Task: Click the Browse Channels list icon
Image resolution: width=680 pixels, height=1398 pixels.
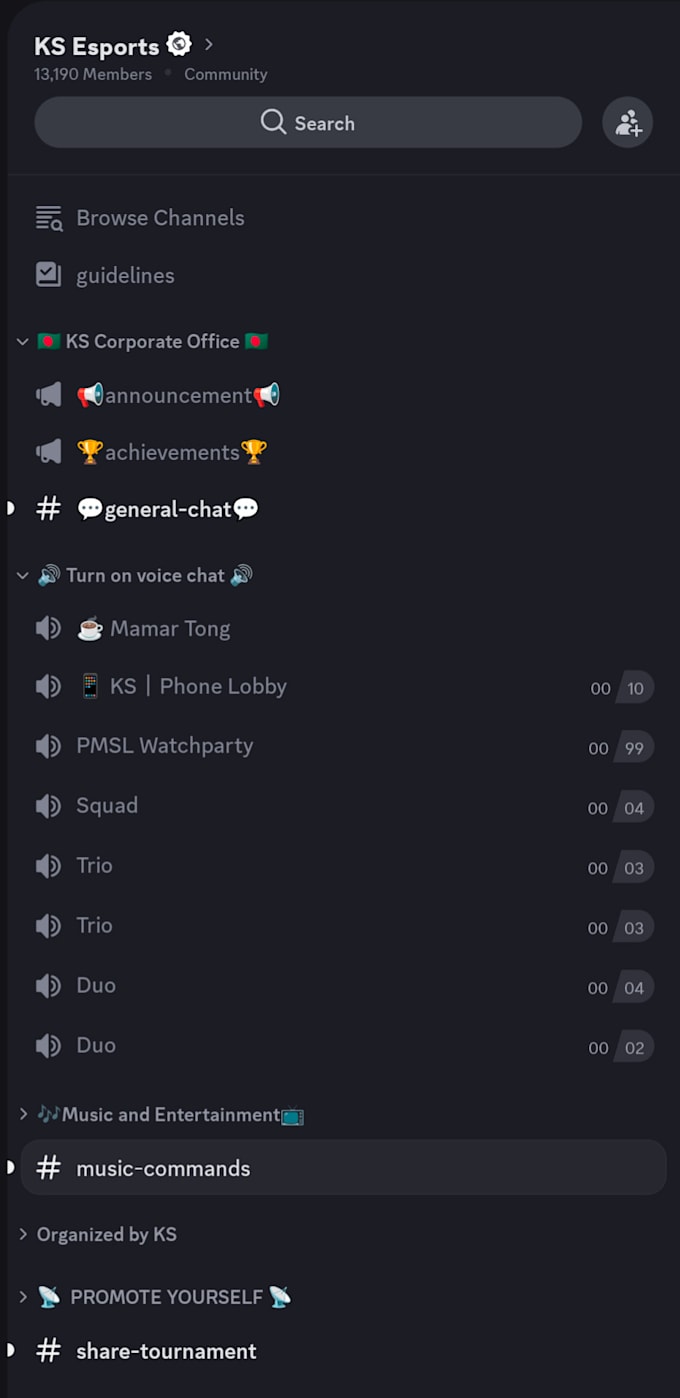Action: point(49,218)
